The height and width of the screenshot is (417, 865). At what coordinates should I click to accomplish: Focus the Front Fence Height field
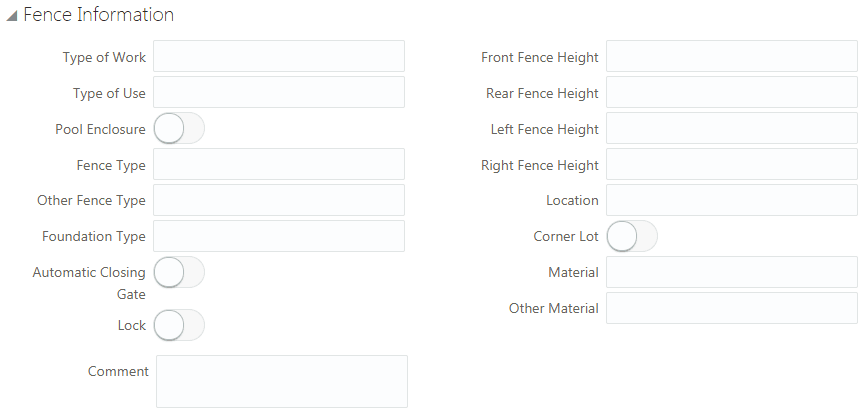pyautogui.click(x=732, y=56)
